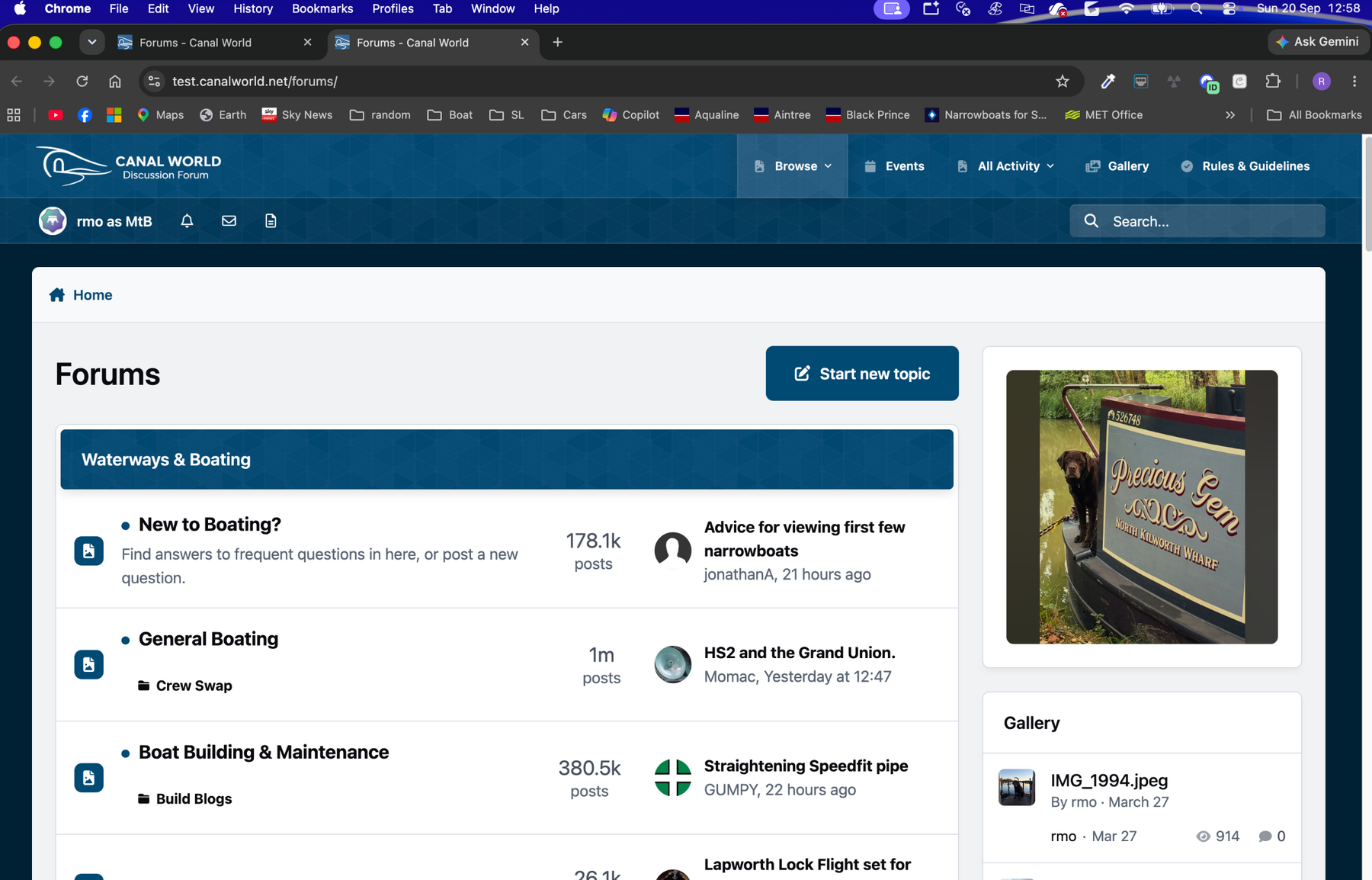Click the General Boating forum icon
Viewport: 1372px width, 880px height.
[x=89, y=665]
